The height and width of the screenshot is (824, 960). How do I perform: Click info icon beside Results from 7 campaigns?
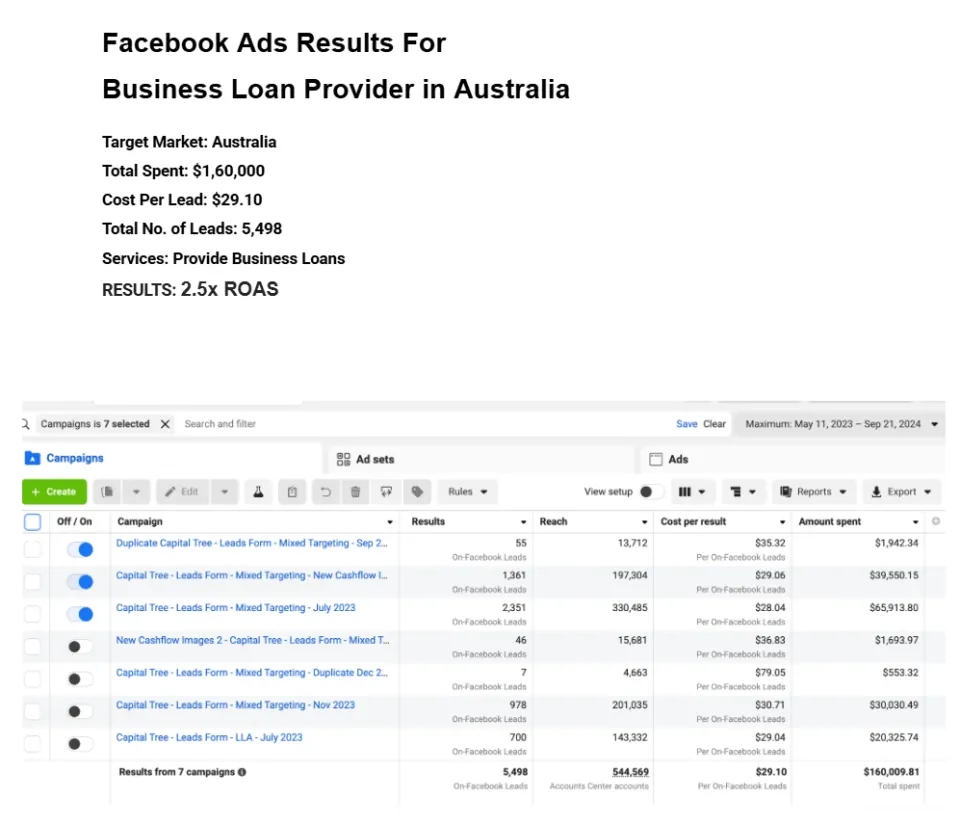pyautogui.click(x=242, y=772)
